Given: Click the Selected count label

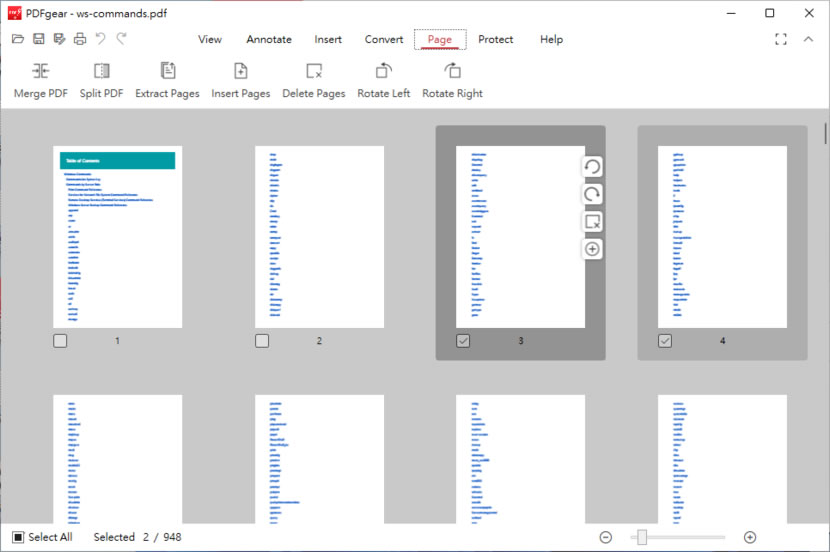Looking at the screenshot, I should [x=114, y=537].
